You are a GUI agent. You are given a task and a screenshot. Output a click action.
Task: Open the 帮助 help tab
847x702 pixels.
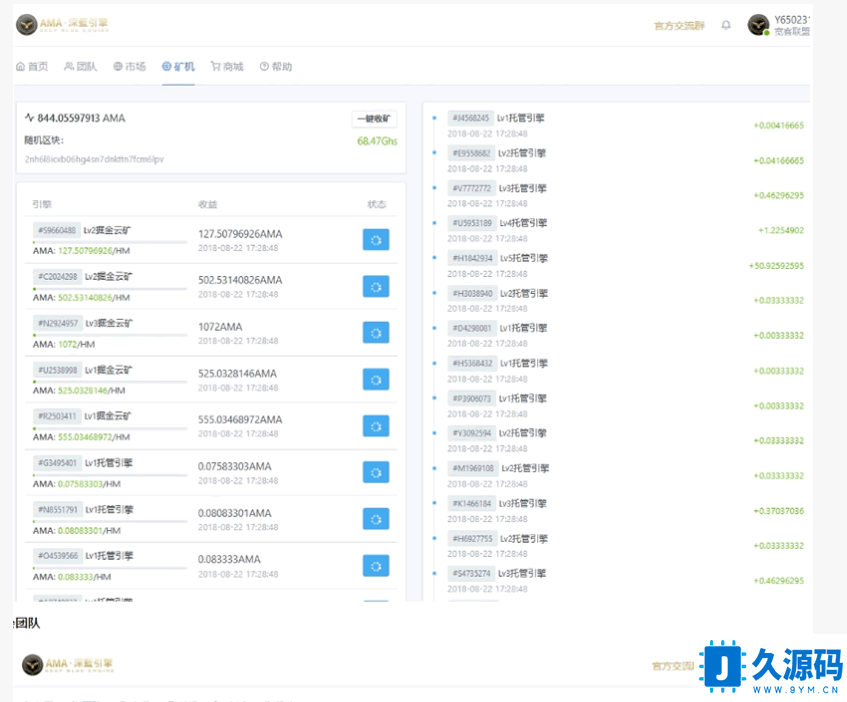click(277, 67)
